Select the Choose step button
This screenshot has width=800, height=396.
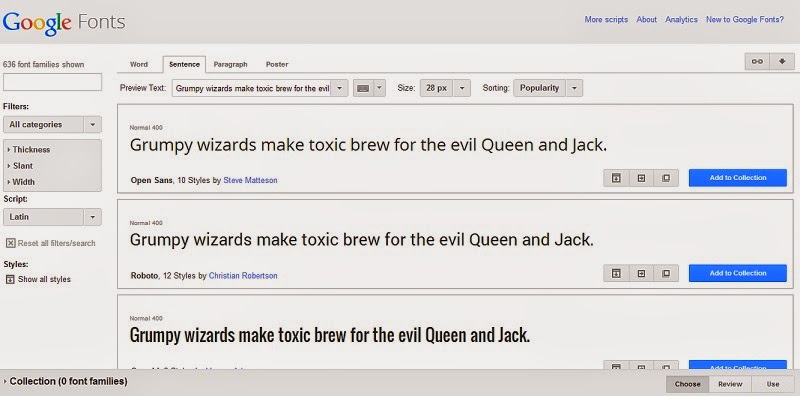click(x=687, y=384)
